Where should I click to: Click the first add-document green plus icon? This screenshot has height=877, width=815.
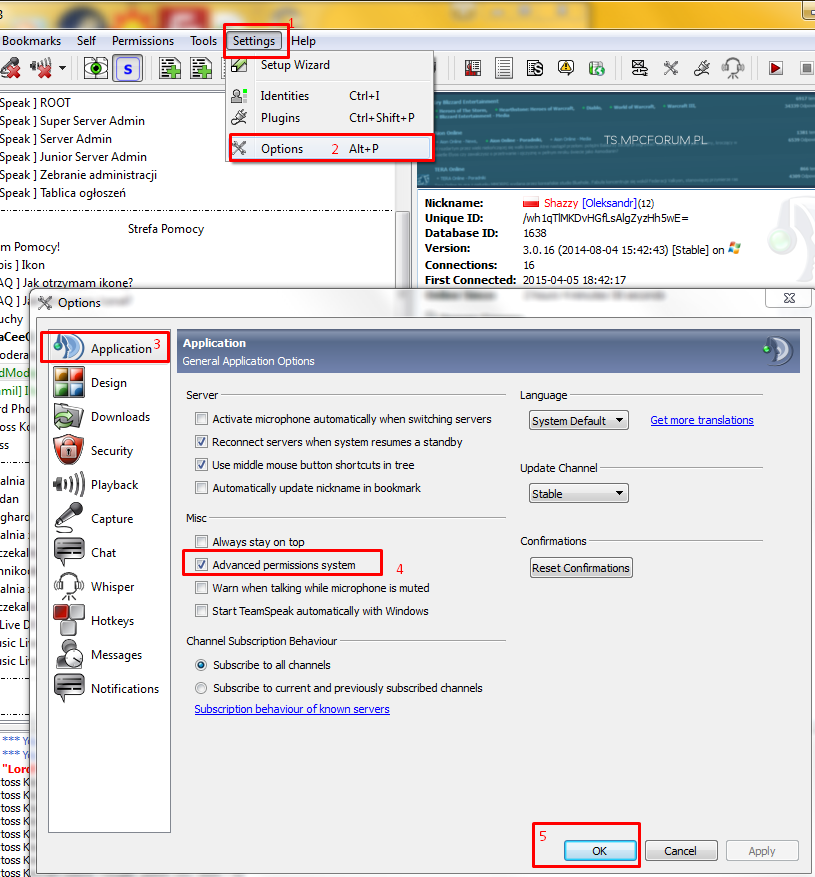(x=170, y=68)
